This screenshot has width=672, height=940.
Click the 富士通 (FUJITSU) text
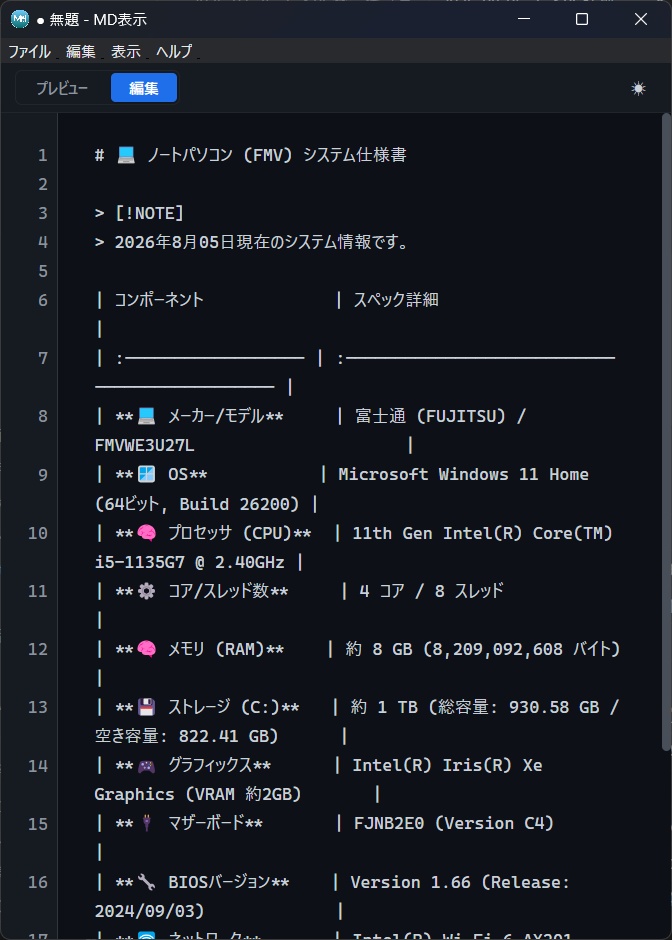click(x=430, y=416)
